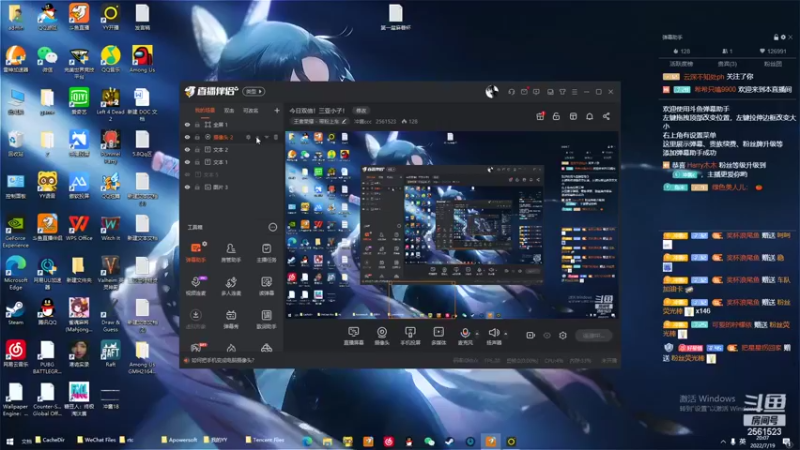Open the skin shirt icon in the title bar
Viewport: 800px width, 450px height.
[562, 92]
